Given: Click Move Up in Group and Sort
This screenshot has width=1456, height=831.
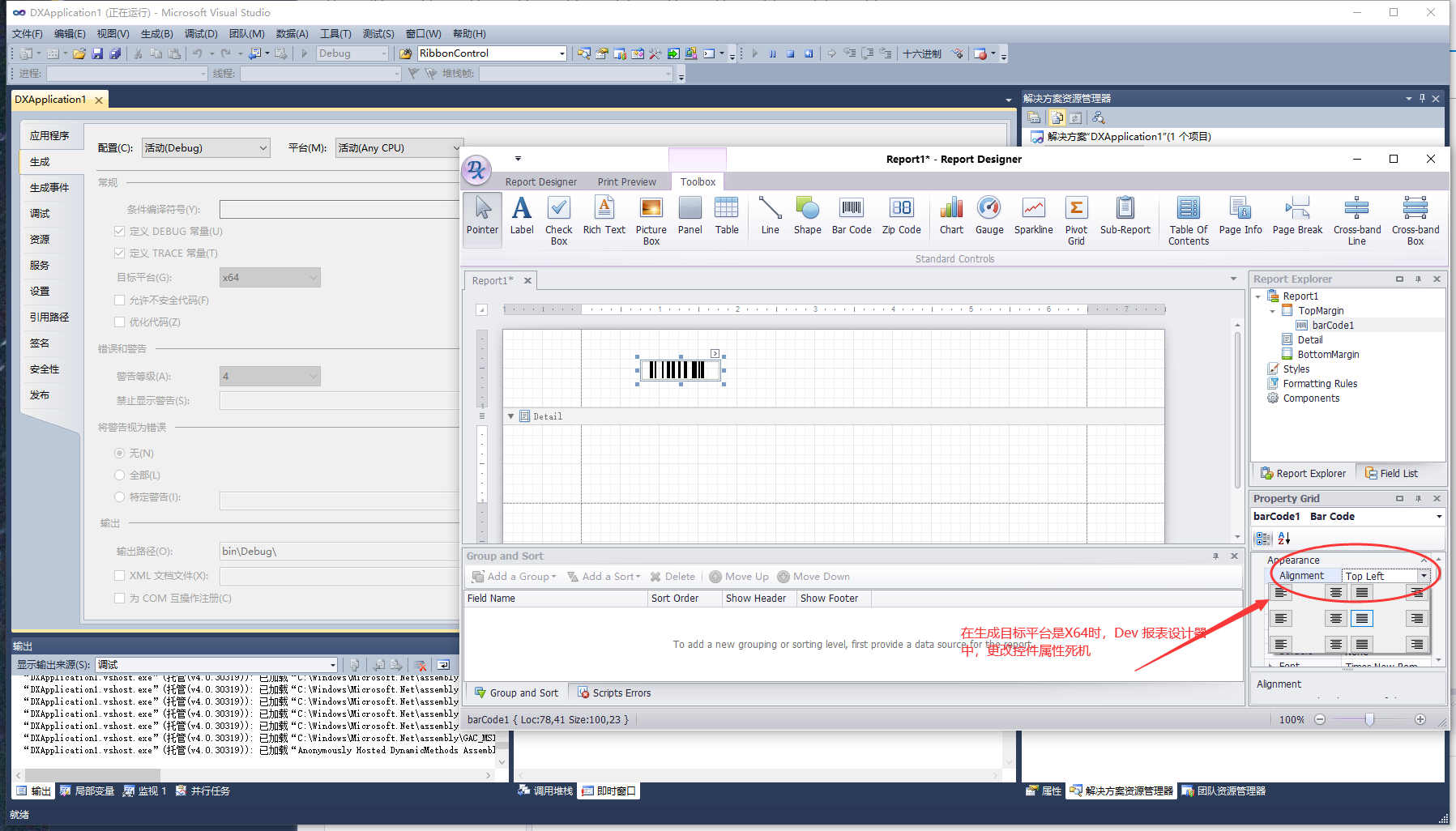Looking at the screenshot, I should (x=739, y=577).
